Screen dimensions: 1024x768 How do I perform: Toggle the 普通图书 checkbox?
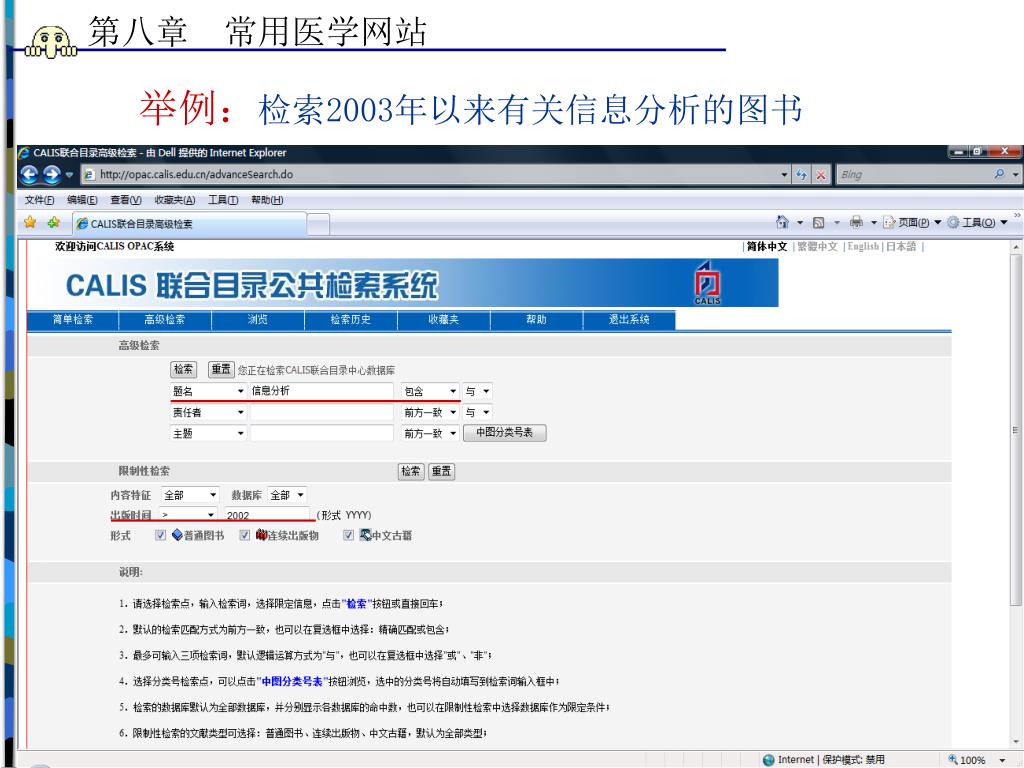[160, 535]
